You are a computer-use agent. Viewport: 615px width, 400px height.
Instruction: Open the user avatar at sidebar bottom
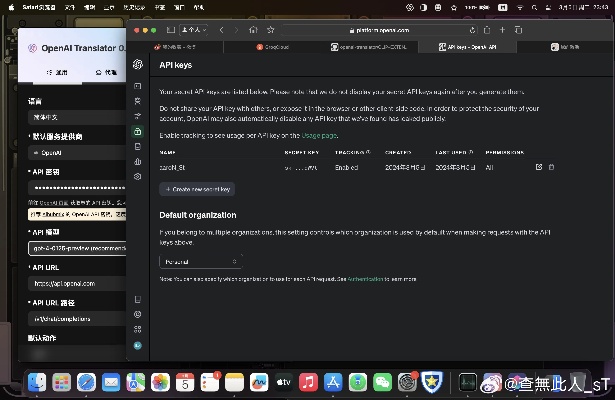[138, 345]
